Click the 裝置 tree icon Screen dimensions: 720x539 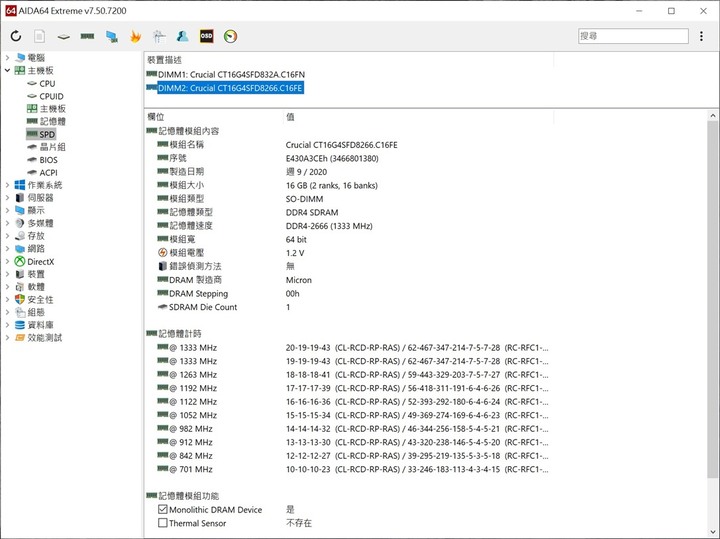pyautogui.click(x=20, y=274)
